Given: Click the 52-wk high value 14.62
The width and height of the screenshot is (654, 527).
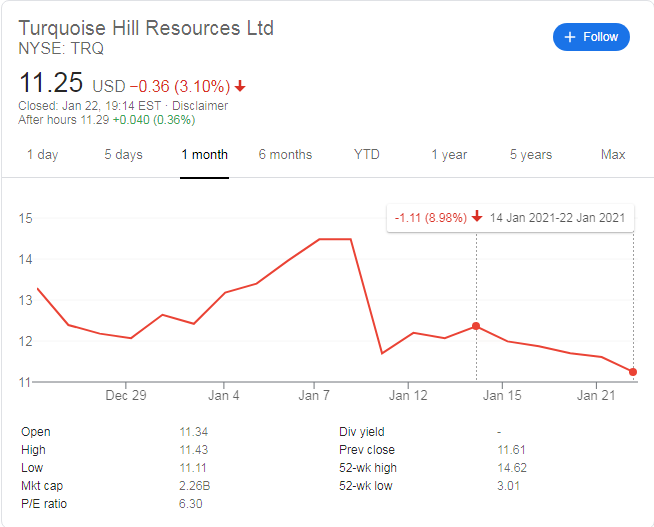Looking at the screenshot, I should [x=512, y=467].
